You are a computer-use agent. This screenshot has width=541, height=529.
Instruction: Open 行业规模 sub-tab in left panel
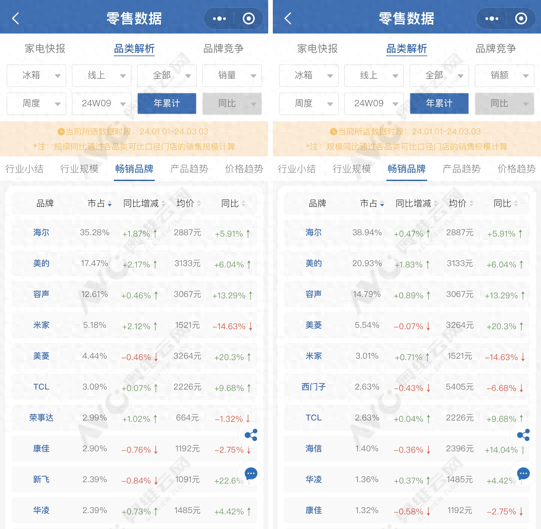pyautogui.click(x=79, y=169)
